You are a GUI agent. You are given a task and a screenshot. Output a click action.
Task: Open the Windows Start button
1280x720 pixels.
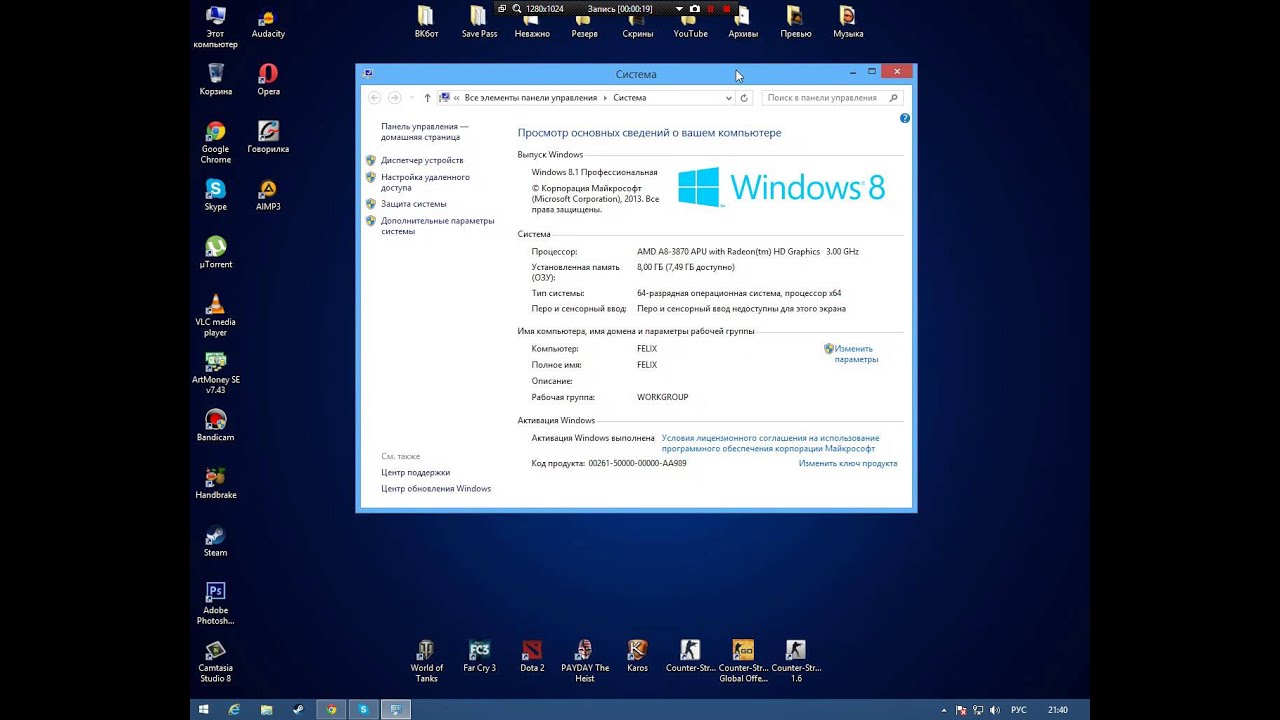tap(203, 710)
